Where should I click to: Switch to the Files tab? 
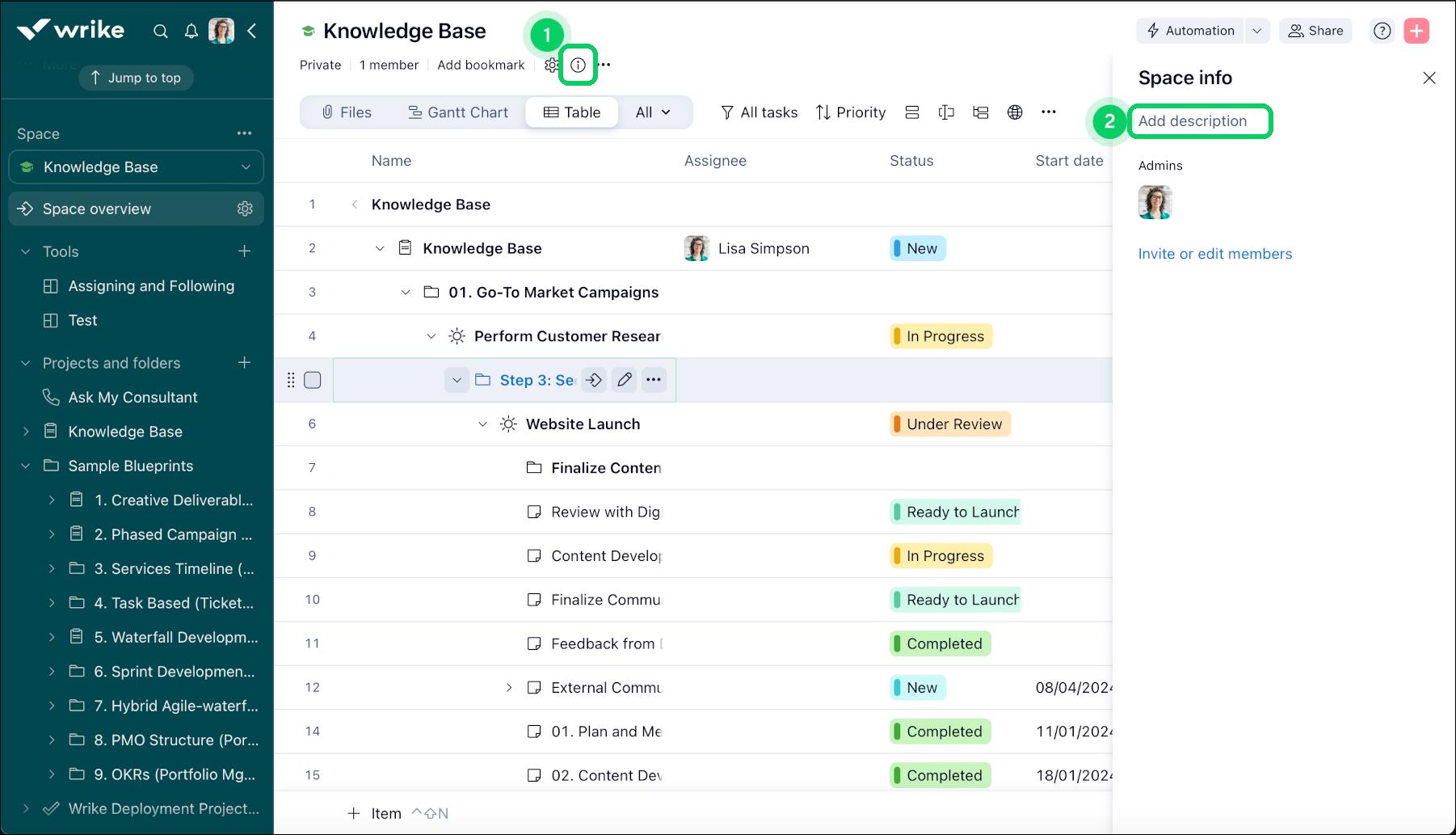click(x=347, y=112)
